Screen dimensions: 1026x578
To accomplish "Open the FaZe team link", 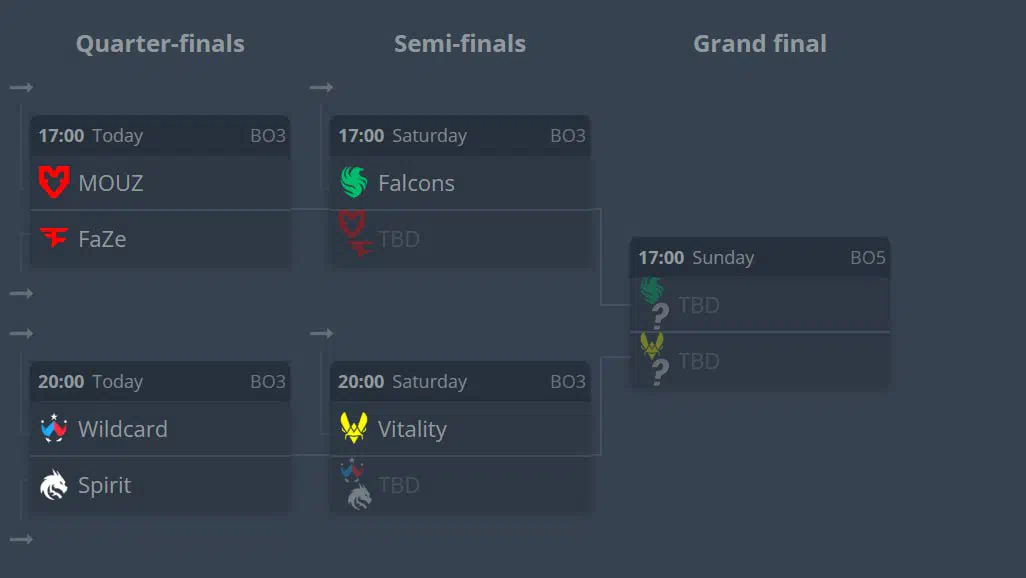I will (102, 239).
